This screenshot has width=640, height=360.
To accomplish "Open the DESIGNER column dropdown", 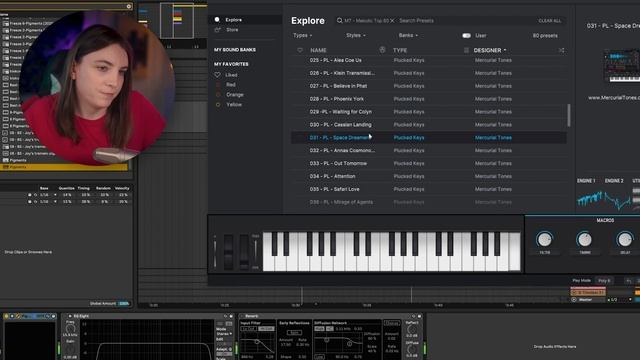I will pos(490,50).
